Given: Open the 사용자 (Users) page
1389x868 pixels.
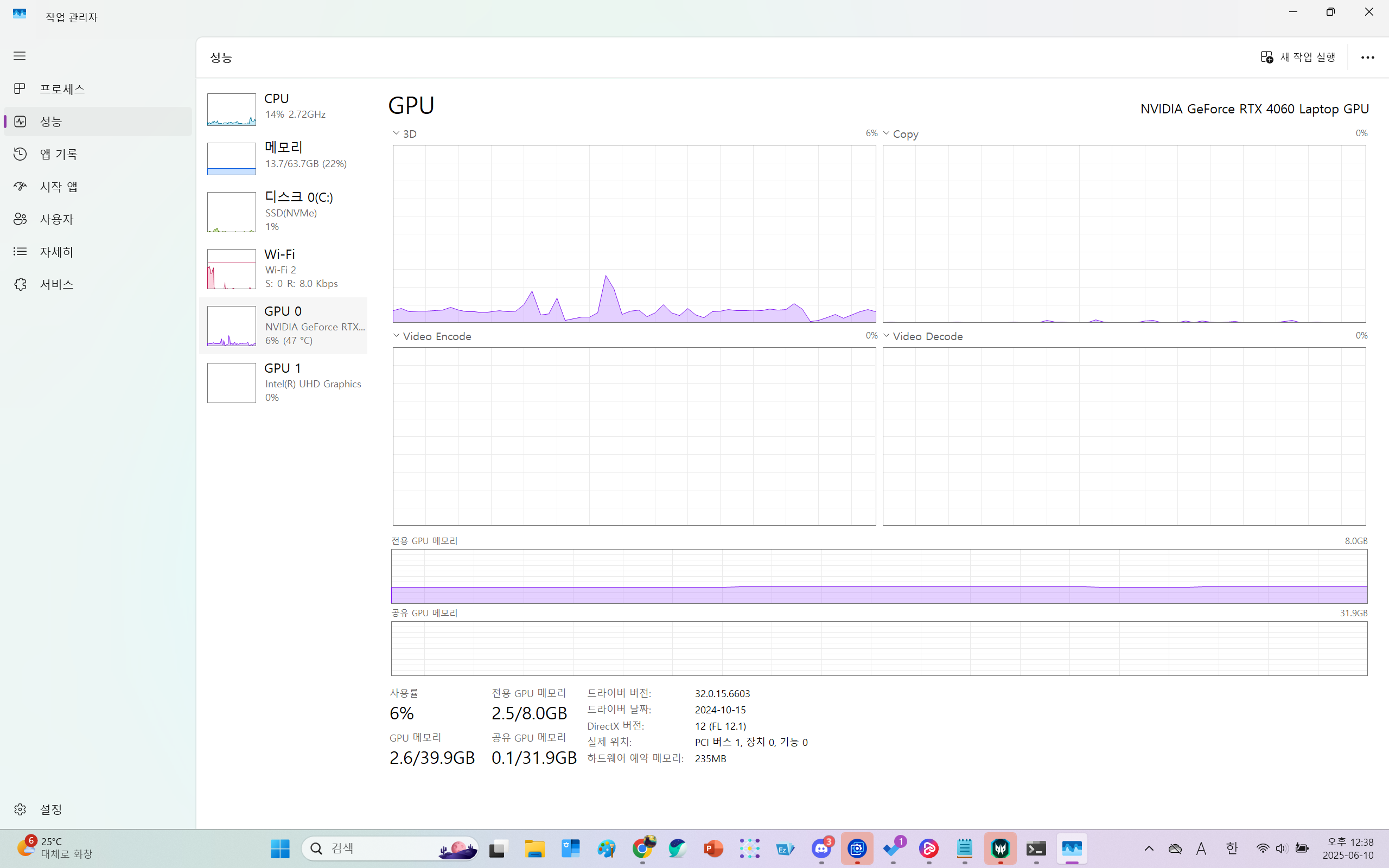Looking at the screenshot, I should (x=98, y=219).
